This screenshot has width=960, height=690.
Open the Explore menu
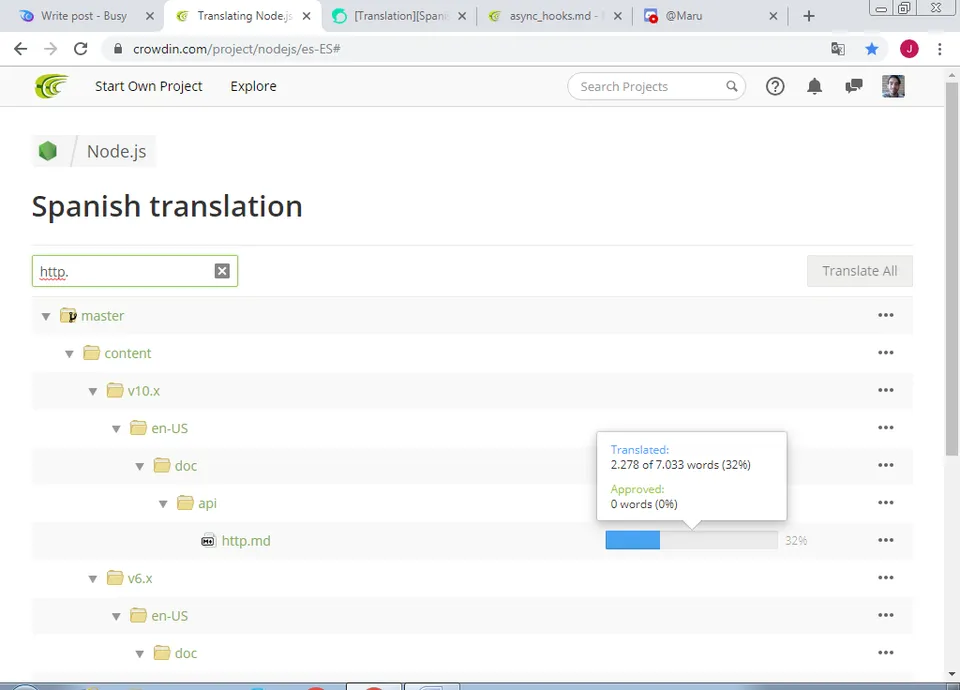(253, 86)
